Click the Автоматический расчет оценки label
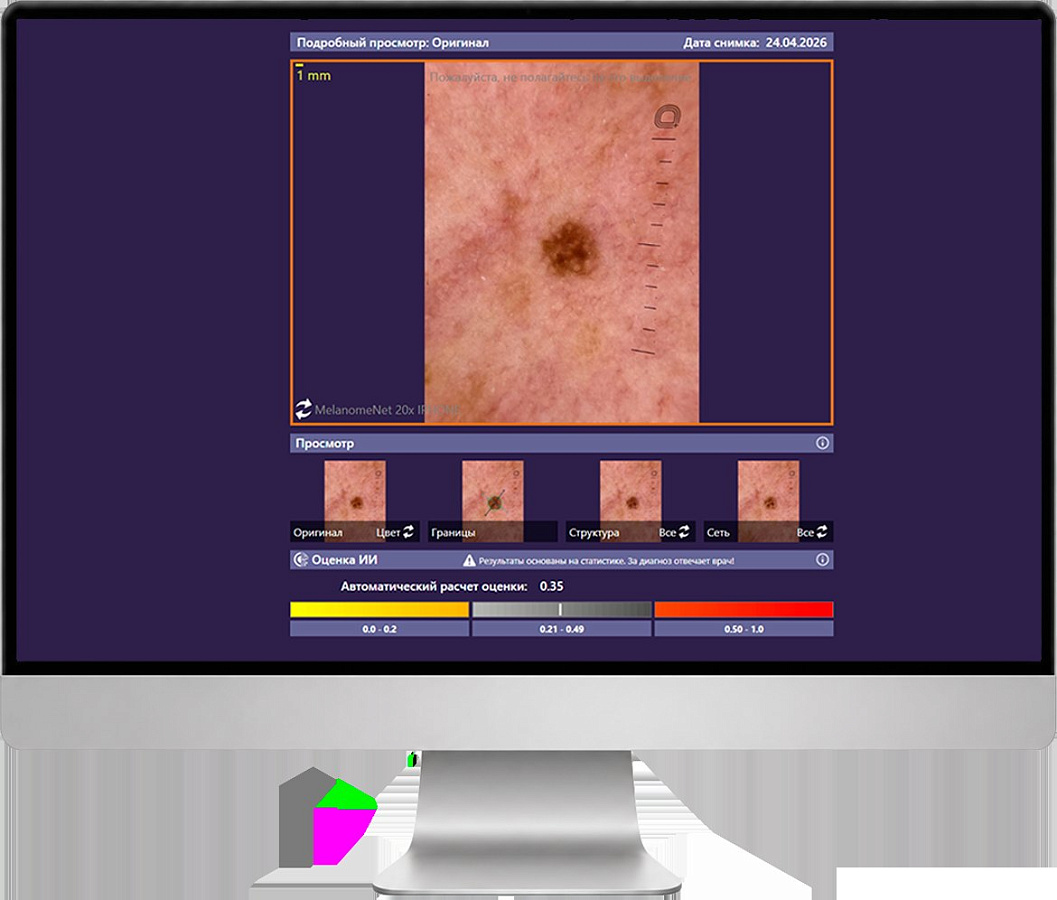Image resolution: width=1057 pixels, height=900 pixels. (x=434, y=587)
